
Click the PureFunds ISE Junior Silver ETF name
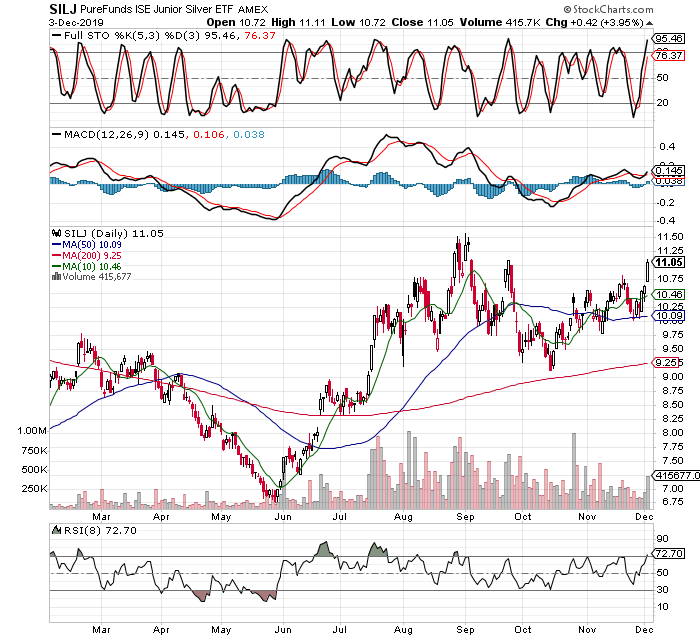coord(158,9)
